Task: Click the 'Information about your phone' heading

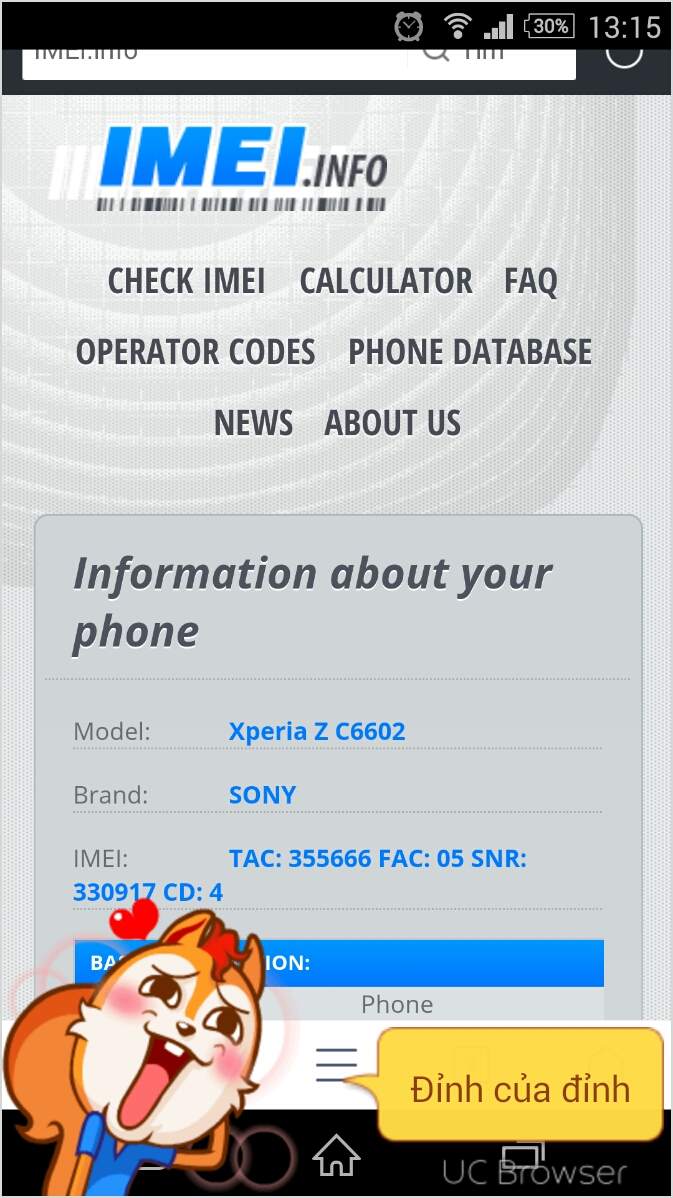Action: [x=312, y=602]
